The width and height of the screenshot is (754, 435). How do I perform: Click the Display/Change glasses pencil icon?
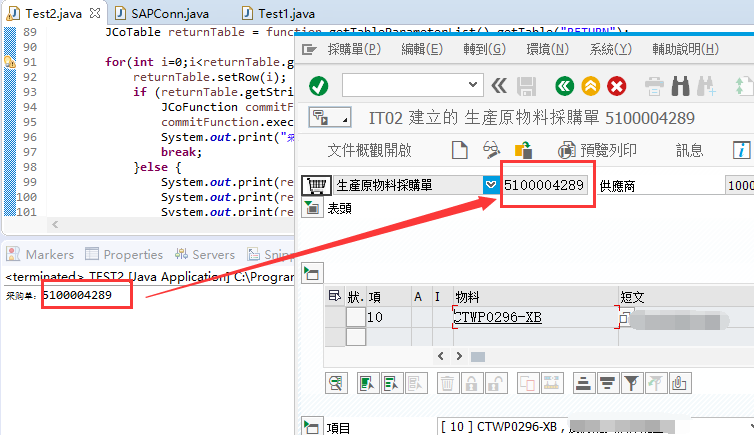point(491,150)
